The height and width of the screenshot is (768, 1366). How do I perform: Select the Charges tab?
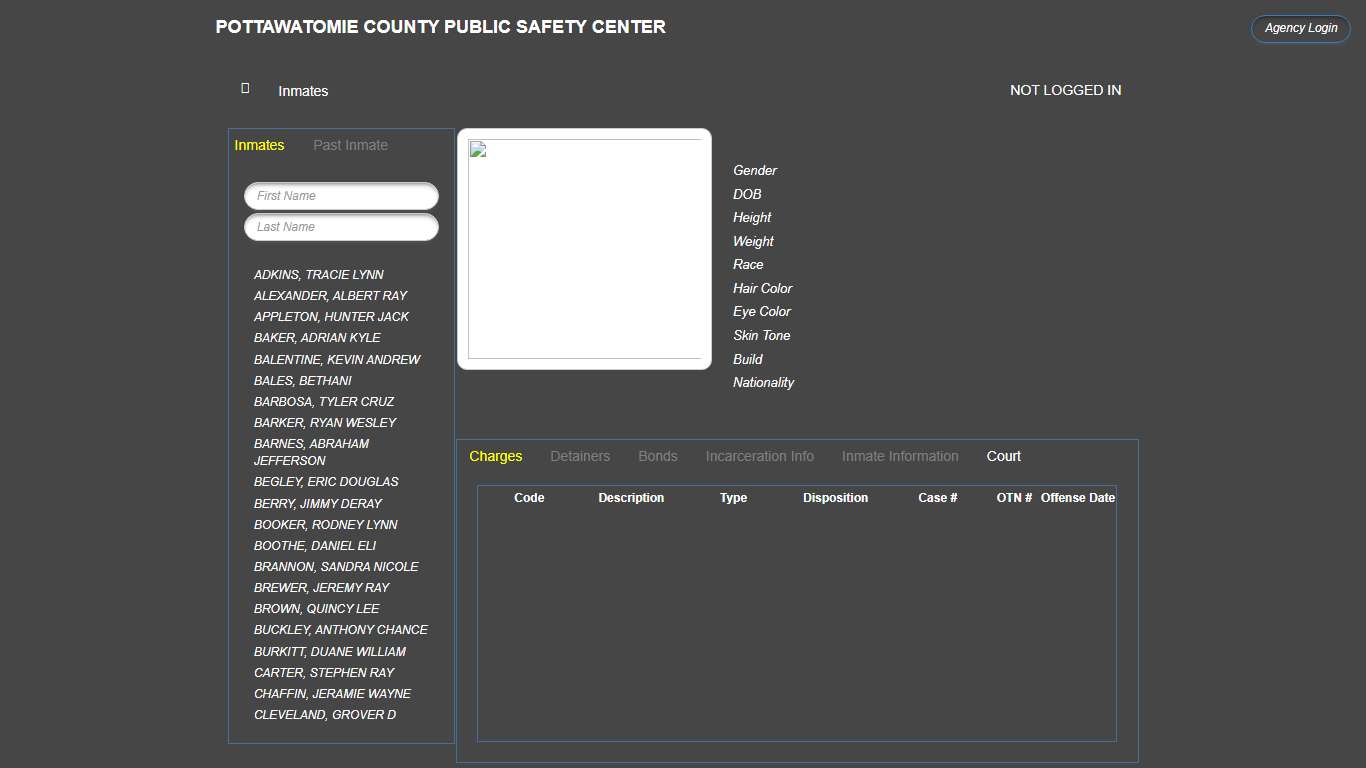(x=496, y=456)
